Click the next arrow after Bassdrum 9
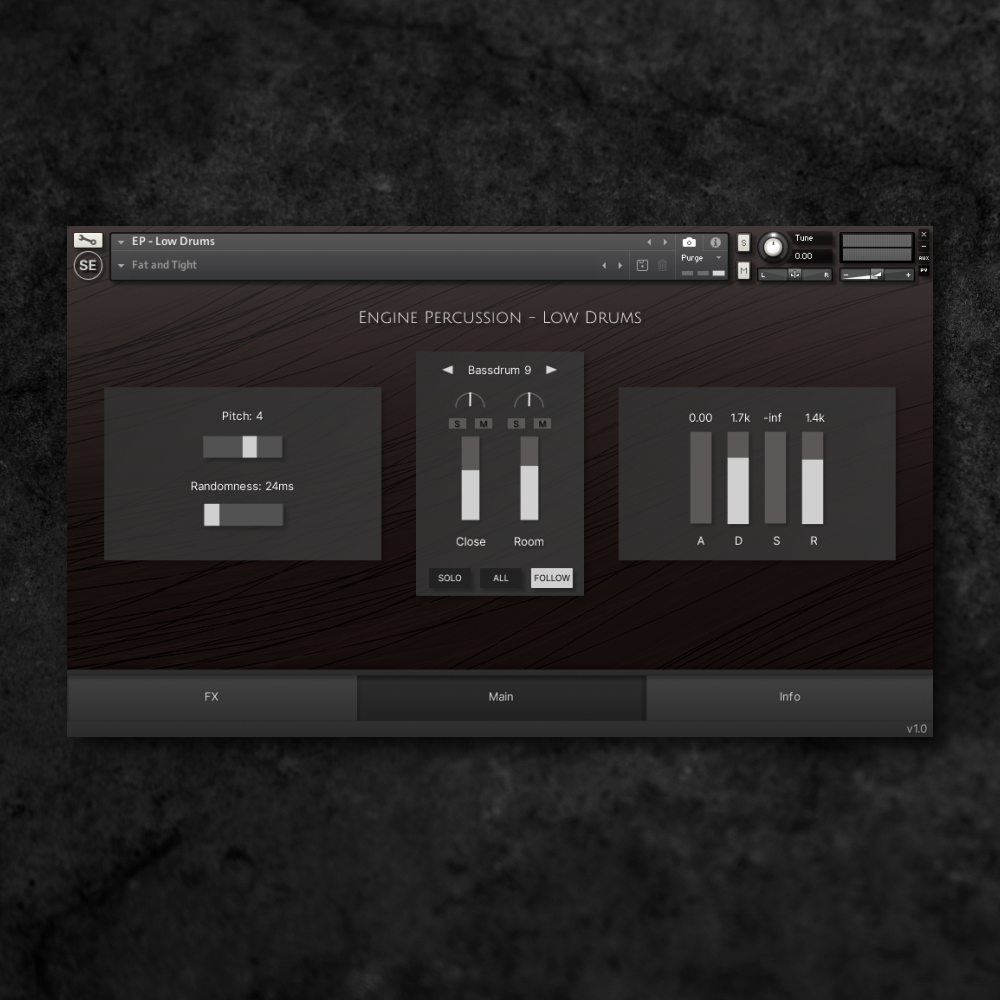The width and height of the screenshot is (1000, 1000). point(552,369)
